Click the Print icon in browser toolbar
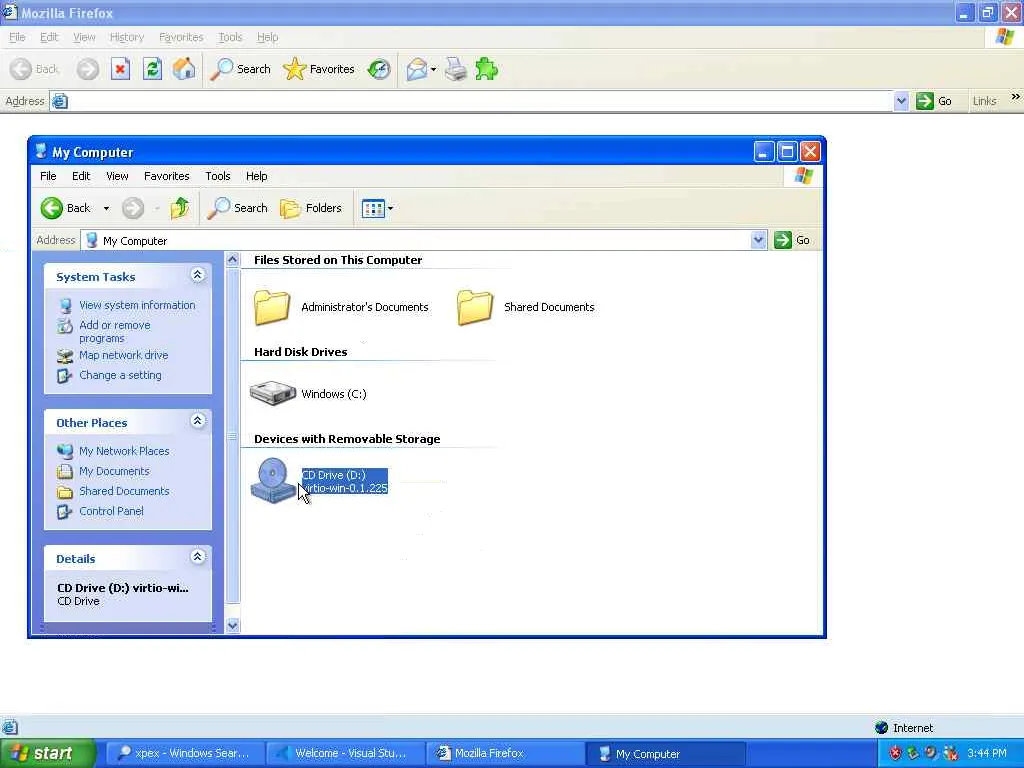Viewport: 1024px width, 768px height. [456, 69]
